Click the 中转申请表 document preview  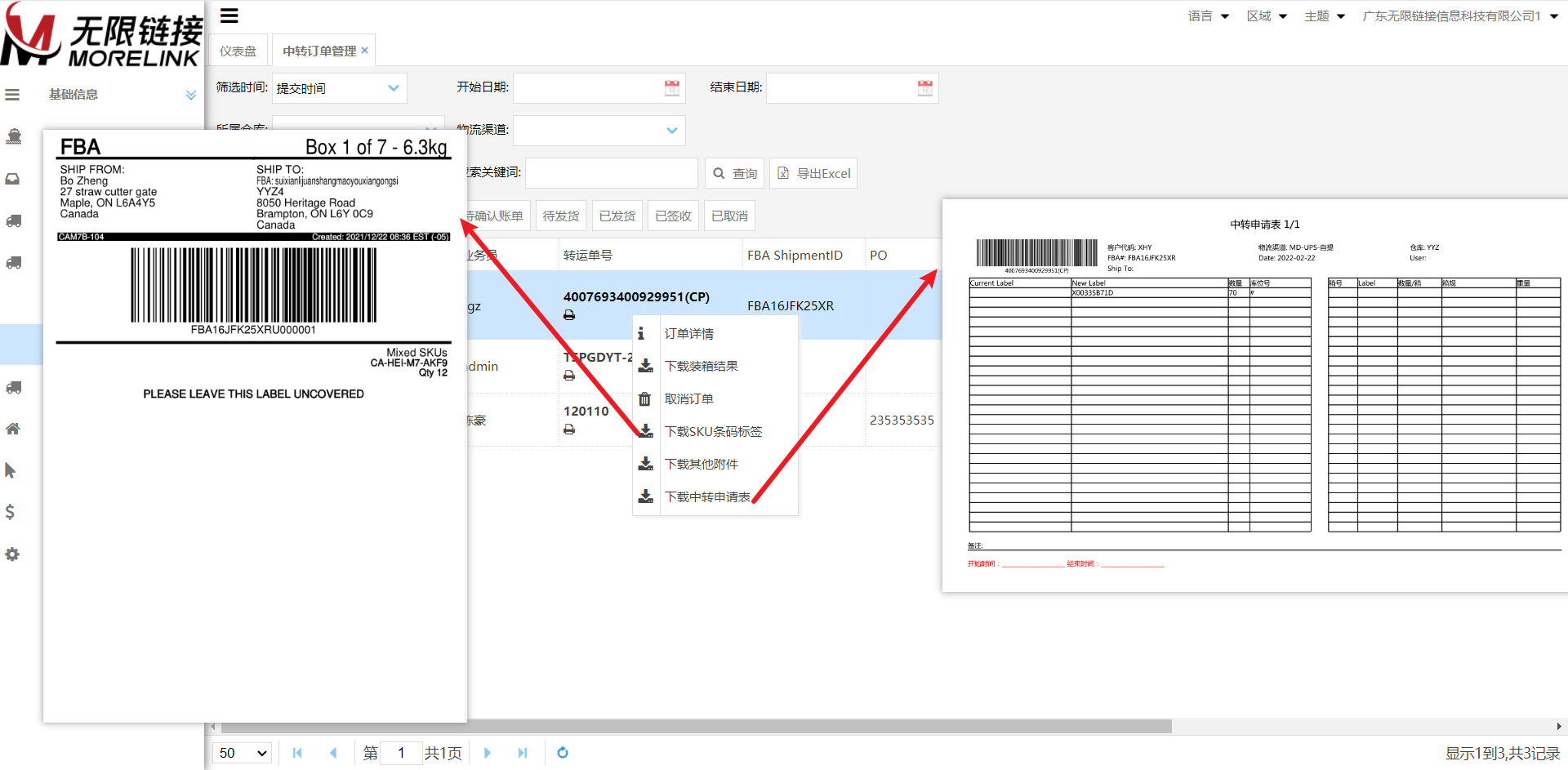tap(1255, 396)
